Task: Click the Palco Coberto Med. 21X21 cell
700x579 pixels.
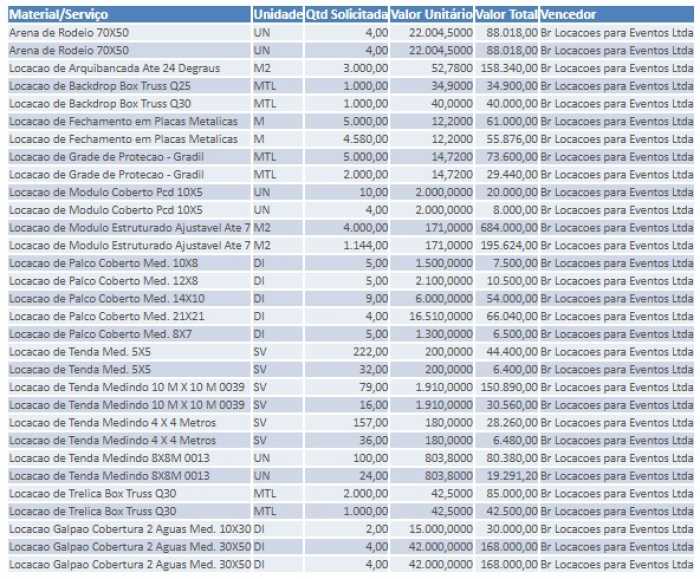Action: click(x=107, y=316)
